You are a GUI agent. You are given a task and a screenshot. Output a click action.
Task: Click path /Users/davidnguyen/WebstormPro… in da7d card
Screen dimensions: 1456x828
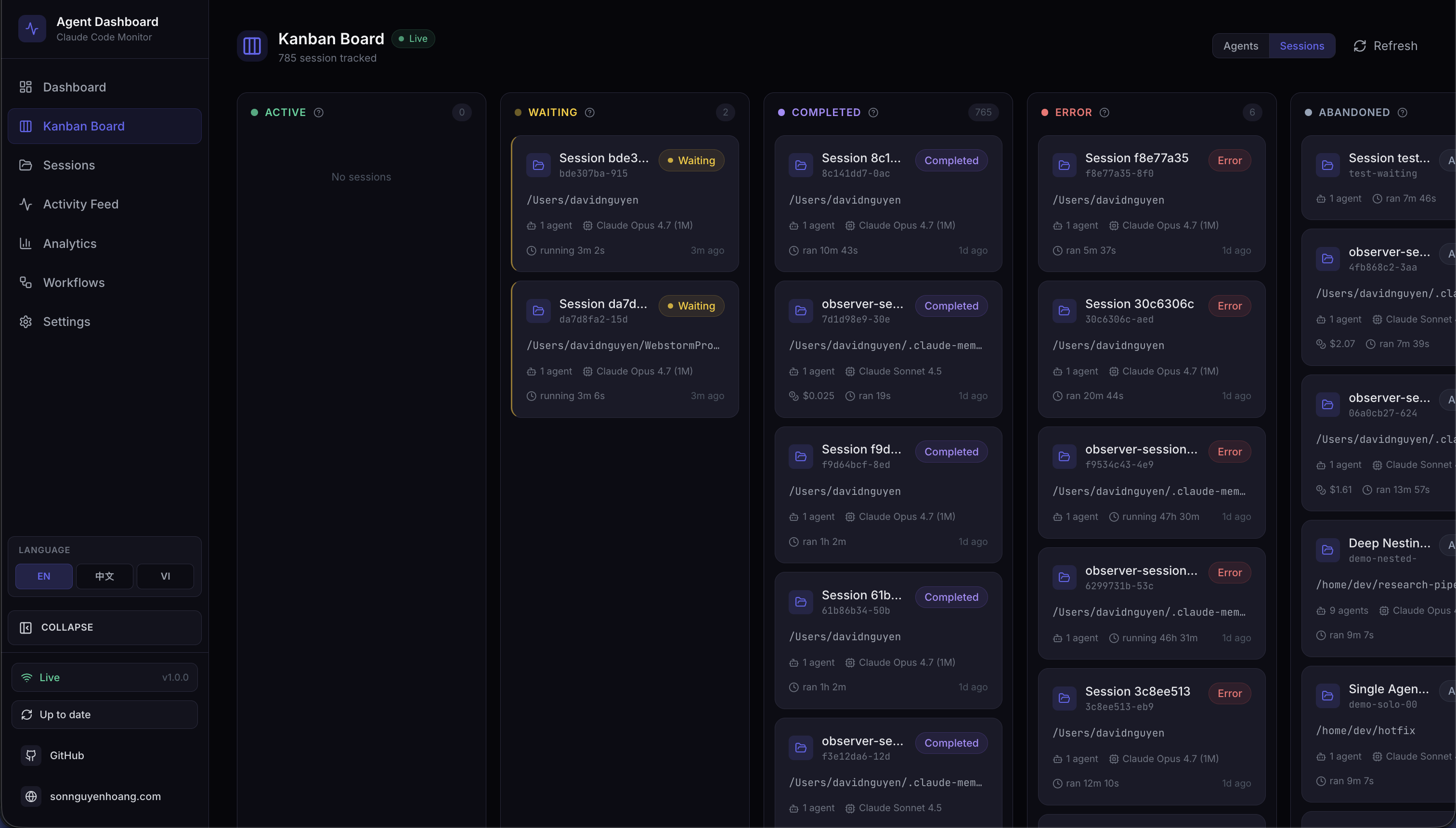click(623, 345)
